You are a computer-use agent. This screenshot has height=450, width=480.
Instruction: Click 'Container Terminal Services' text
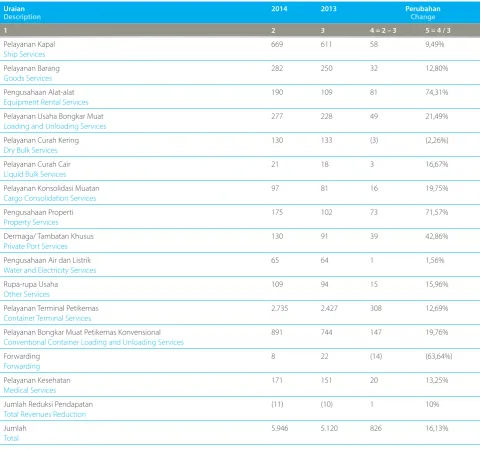click(47, 318)
